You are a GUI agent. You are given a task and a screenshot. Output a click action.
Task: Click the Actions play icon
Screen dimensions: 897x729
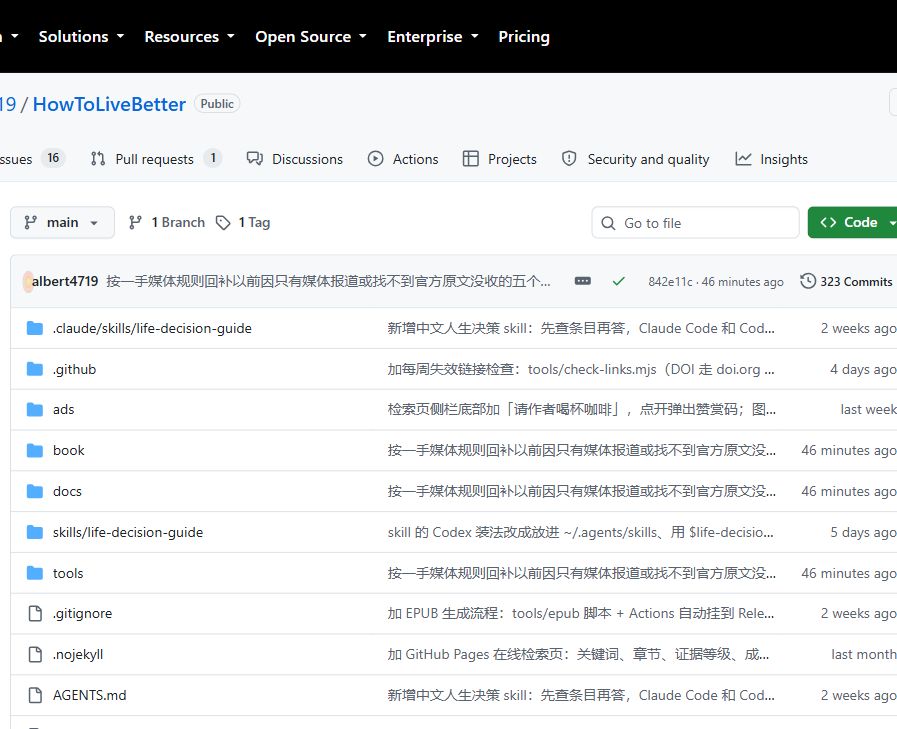(x=375, y=159)
